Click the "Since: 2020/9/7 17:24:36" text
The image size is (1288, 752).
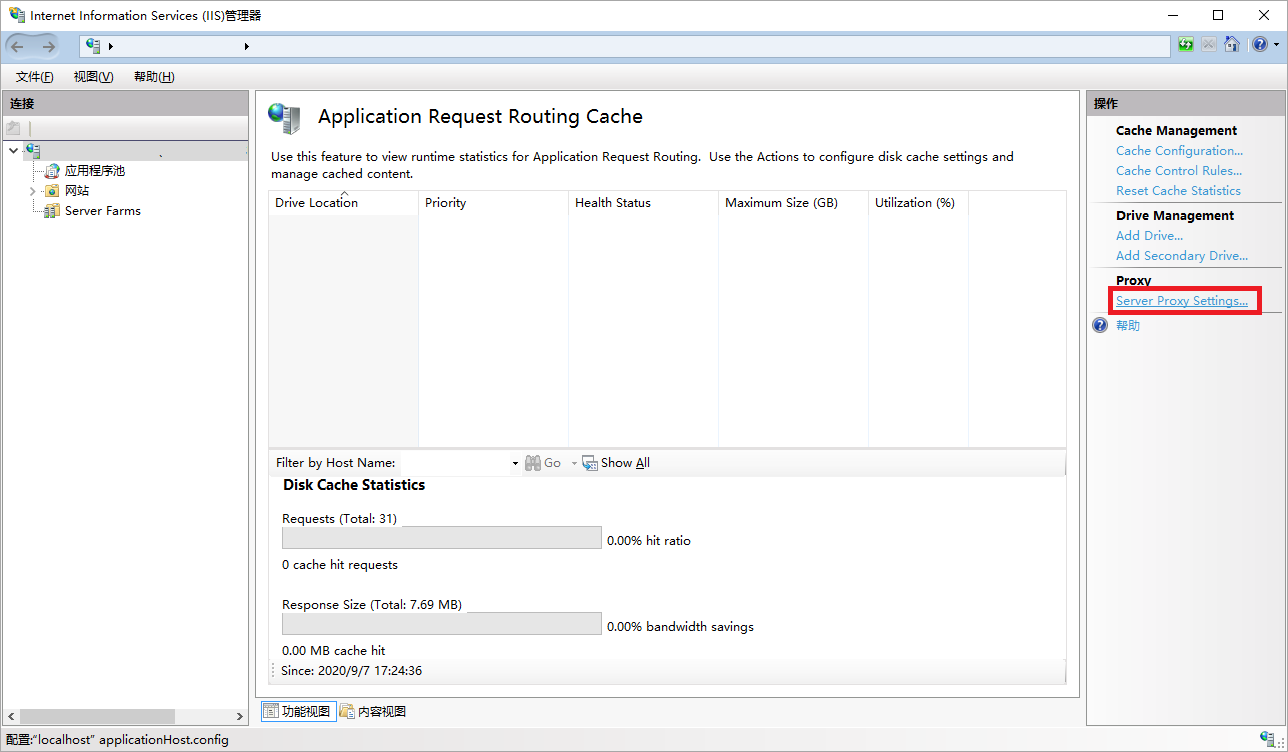tap(352, 671)
